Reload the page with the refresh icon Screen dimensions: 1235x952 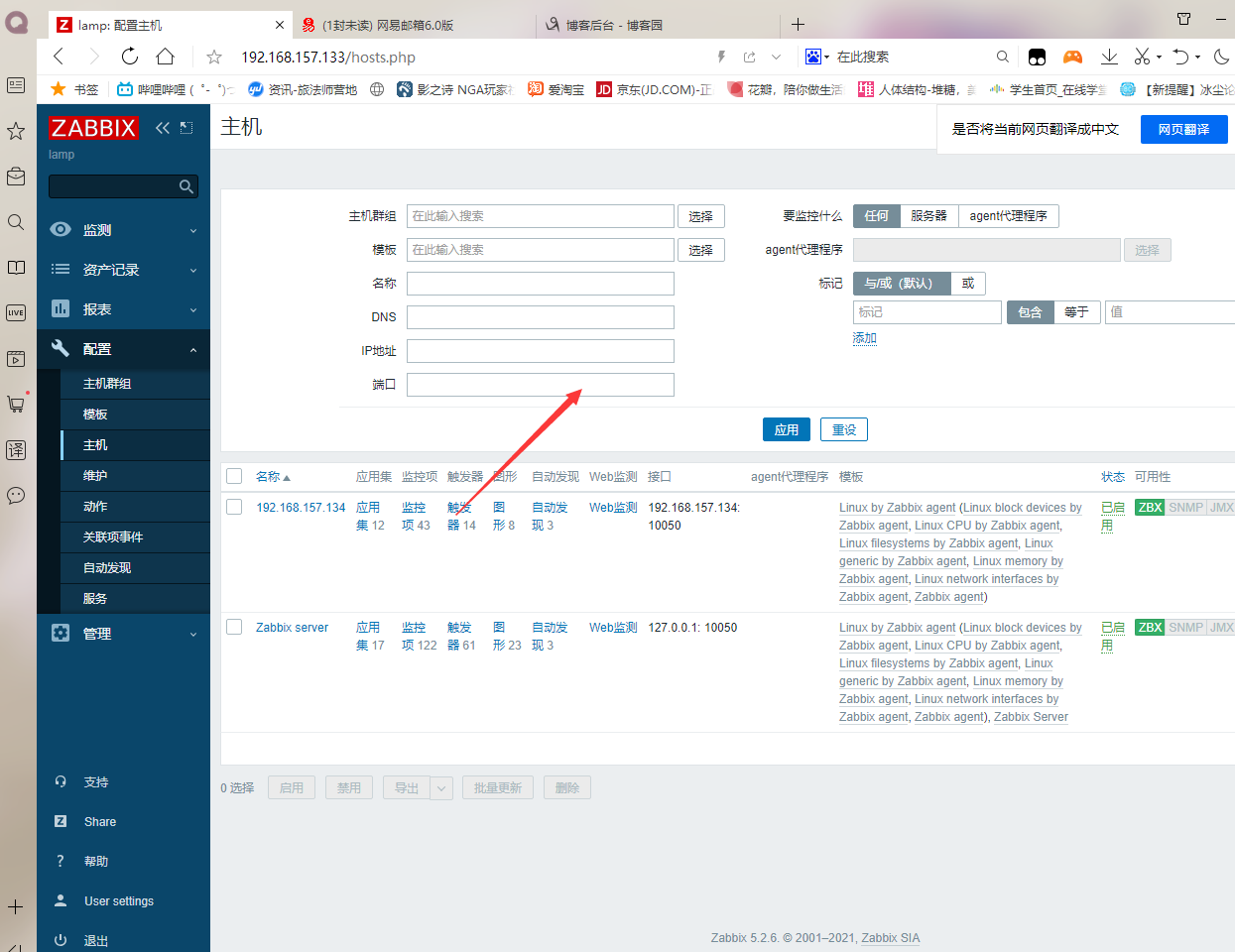[130, 57]
